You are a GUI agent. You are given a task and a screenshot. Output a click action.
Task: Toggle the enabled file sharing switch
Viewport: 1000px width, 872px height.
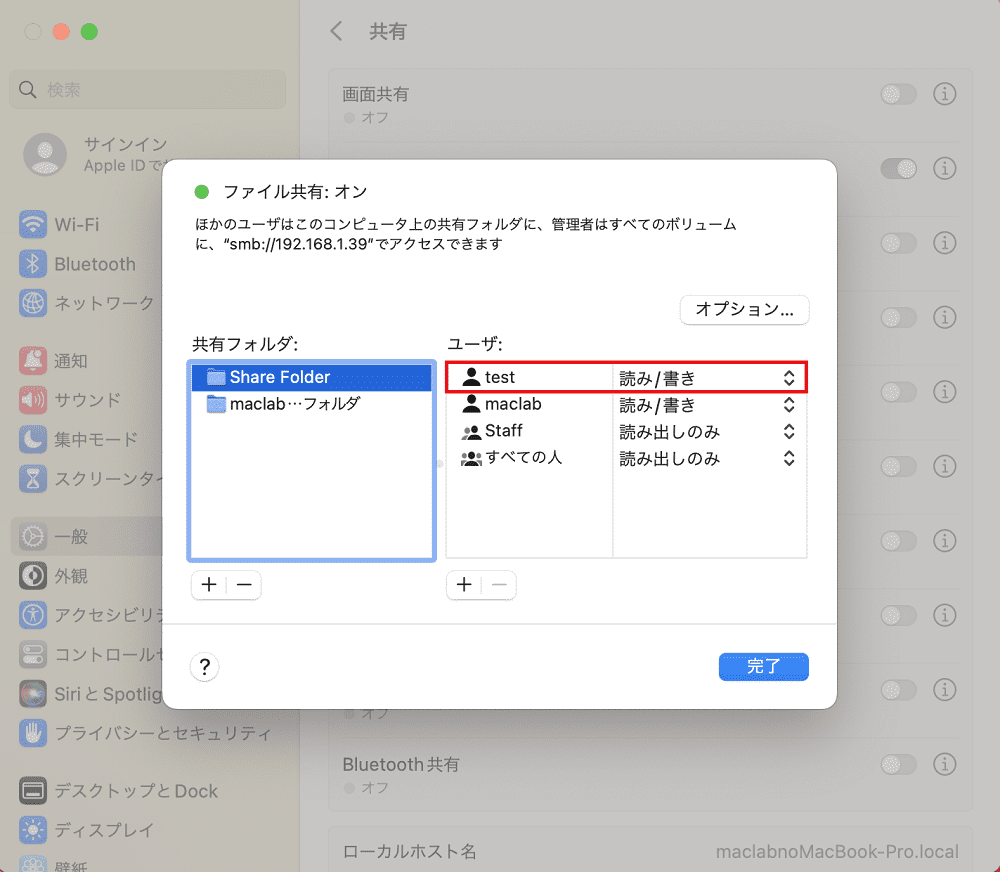click(x=899, y=168)
